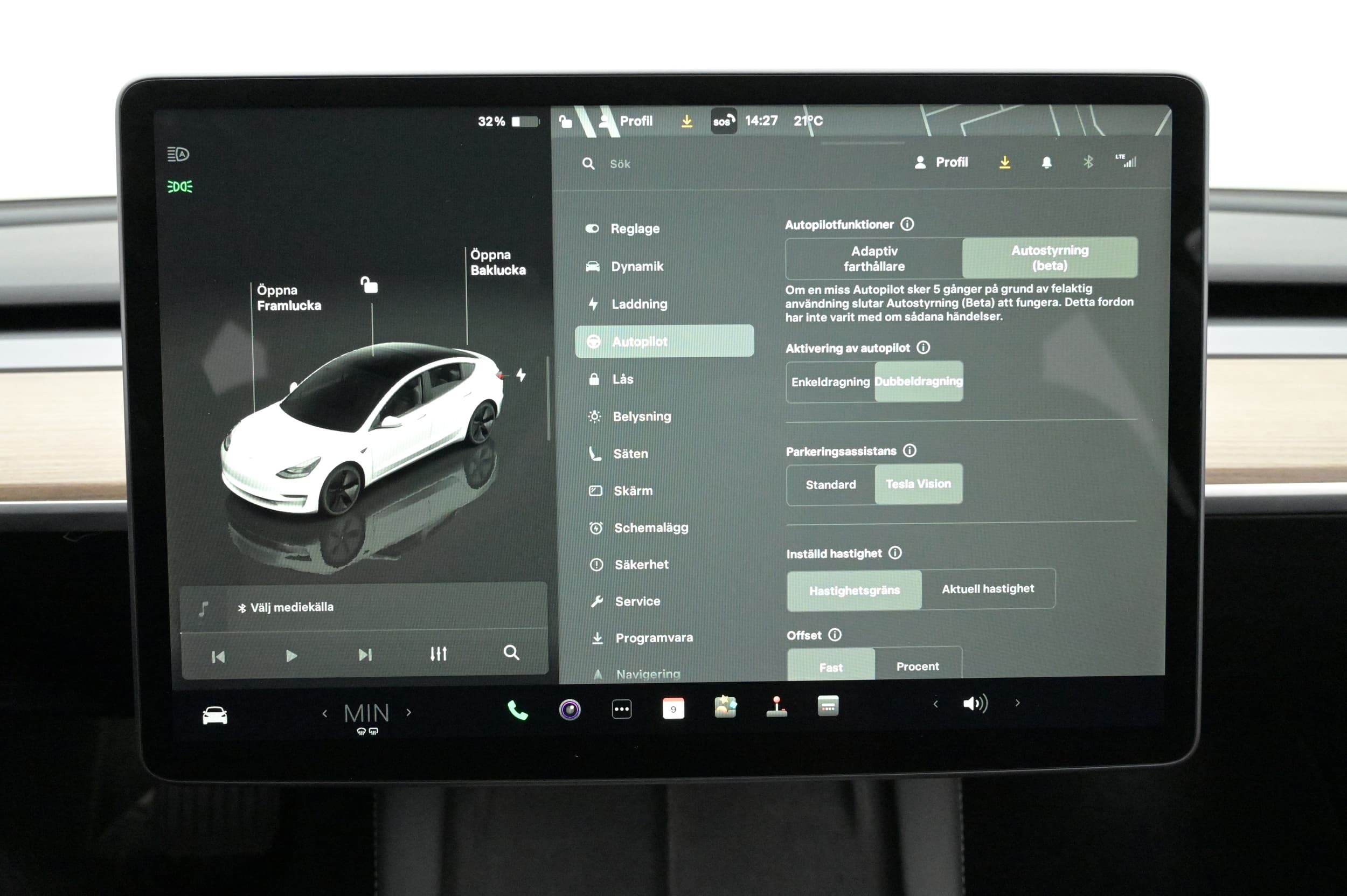Viewport: 1347px width, 896px height.
Task: Select Hastighetsgräns set speed
Action: click(x=855, y=591)
